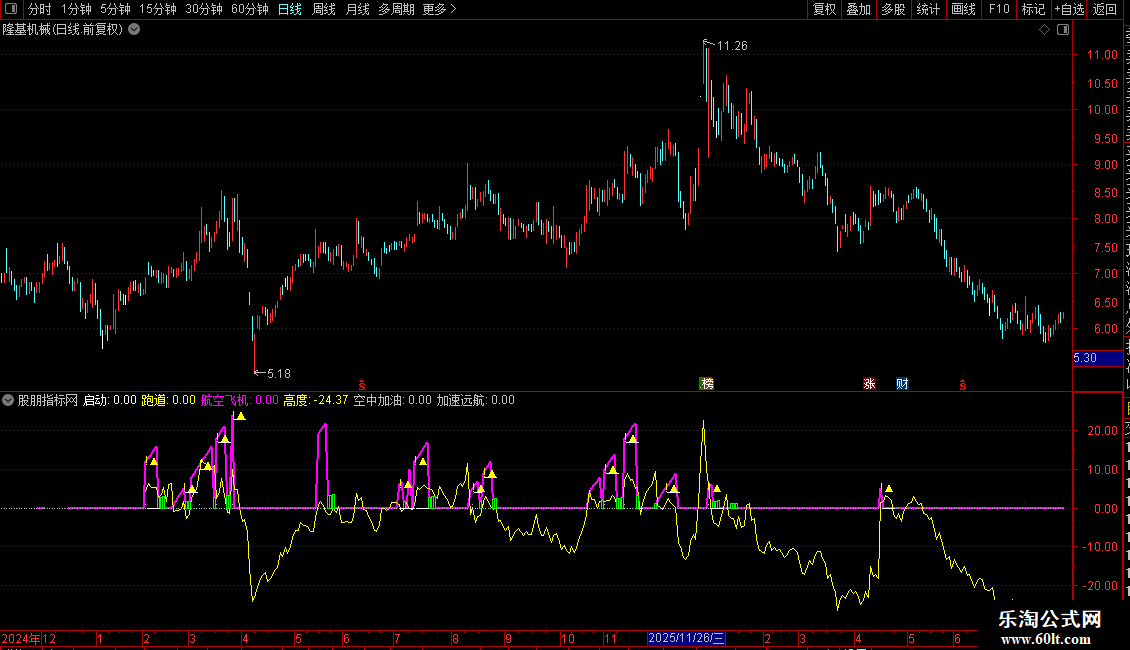This screenshot has height=650, width=1130.
Task: Open F10 company information
Action: click(999, 9)
